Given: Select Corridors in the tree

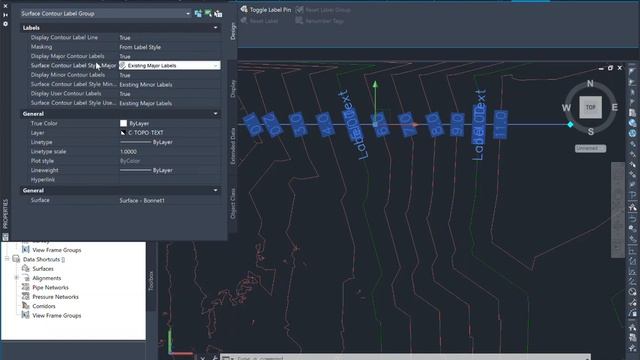Looking at the screenshot, I should click(x=44, y=306).
